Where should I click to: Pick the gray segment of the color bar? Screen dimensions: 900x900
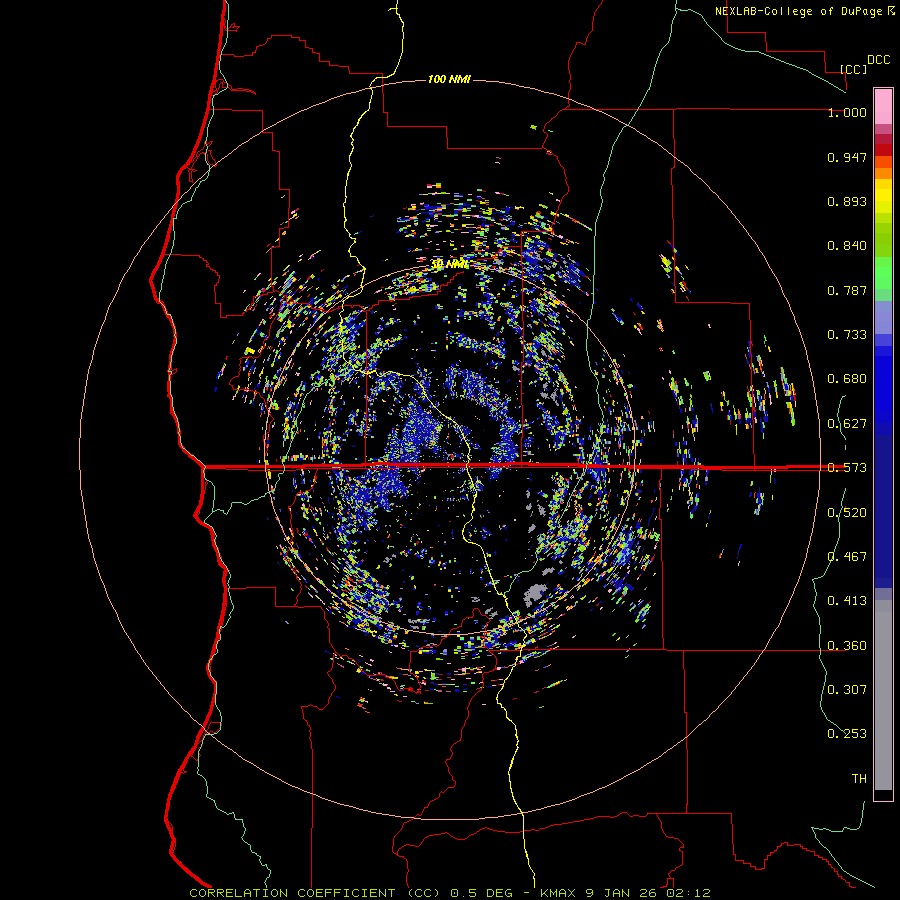point(883,695)
